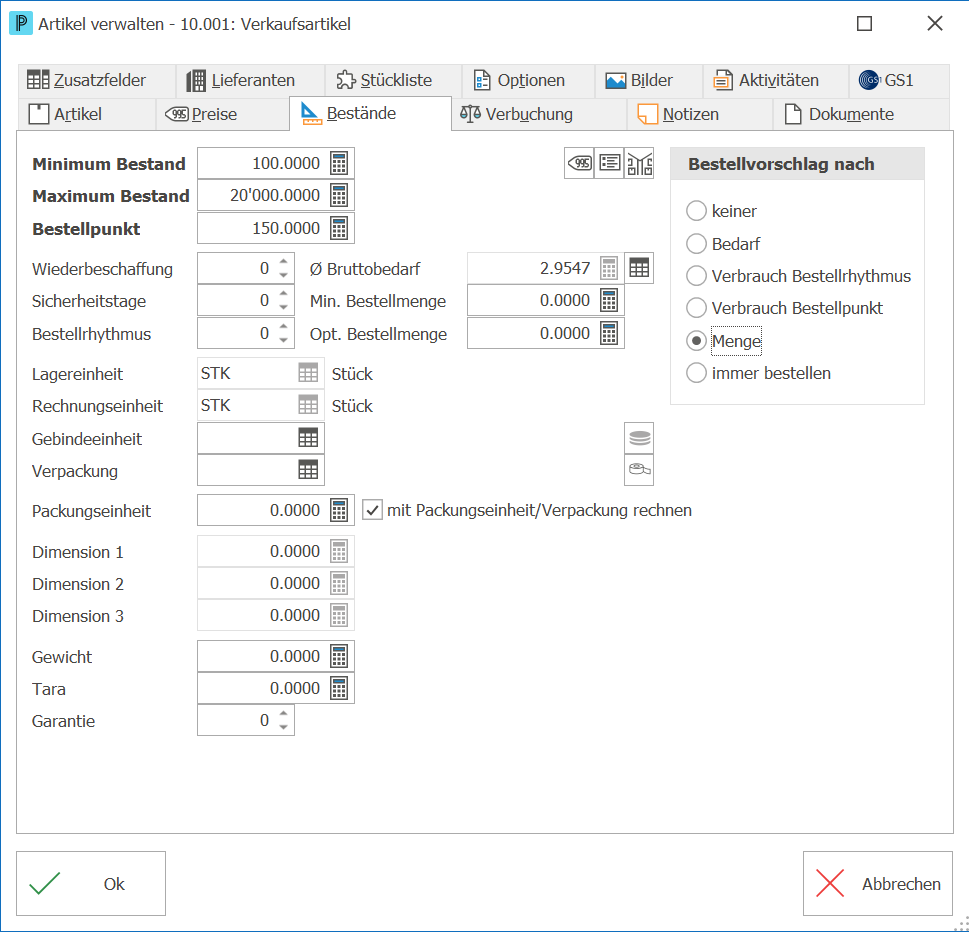Select 'keiner' for Bestellvorschlag
Image resolution: width=969 pixels, height=932 pixels.
click(696, 211)
